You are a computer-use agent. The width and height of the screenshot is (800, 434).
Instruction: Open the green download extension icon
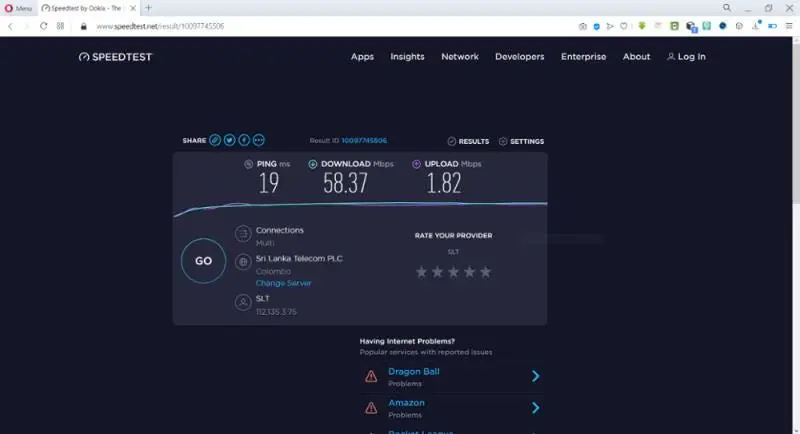pos(642,25)
